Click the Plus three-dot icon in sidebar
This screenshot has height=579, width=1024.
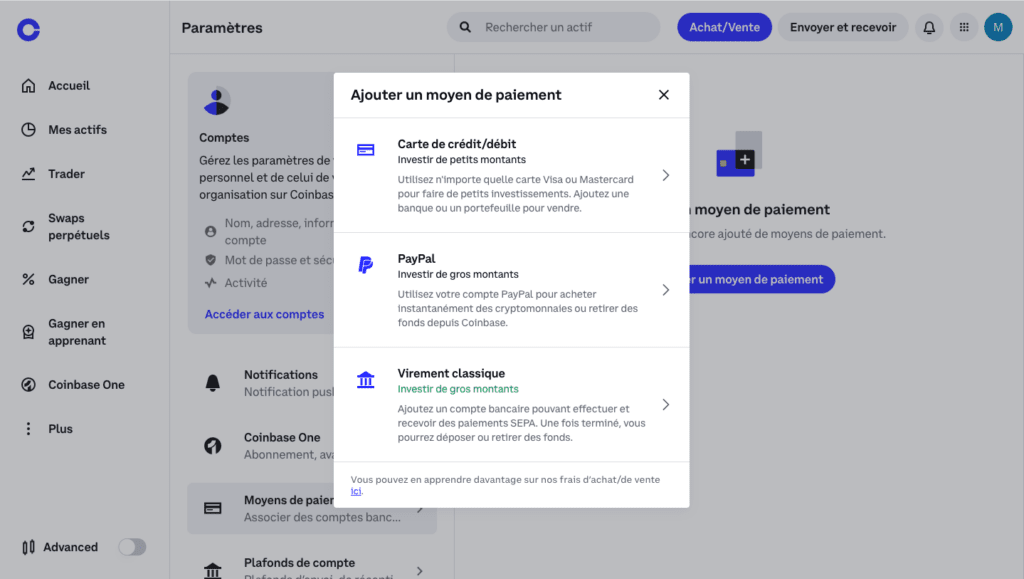pyautogui.click(x=28, y=428)
